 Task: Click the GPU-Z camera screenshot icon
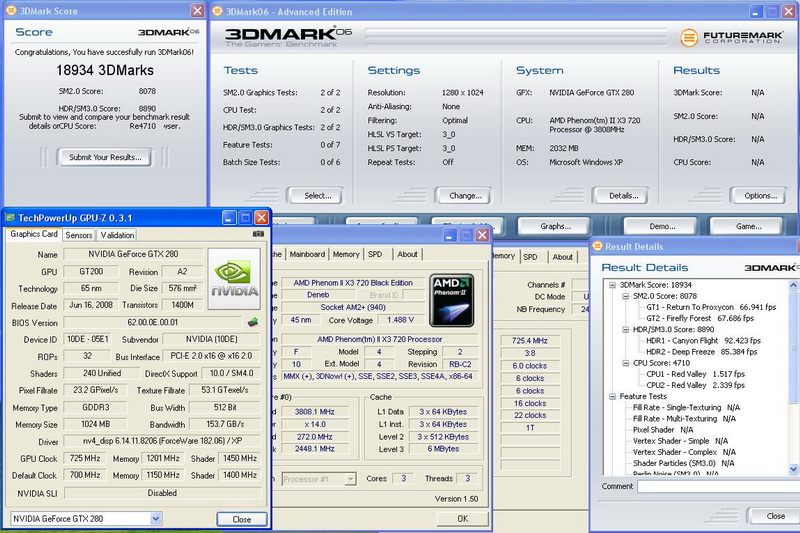pos(258,234)
